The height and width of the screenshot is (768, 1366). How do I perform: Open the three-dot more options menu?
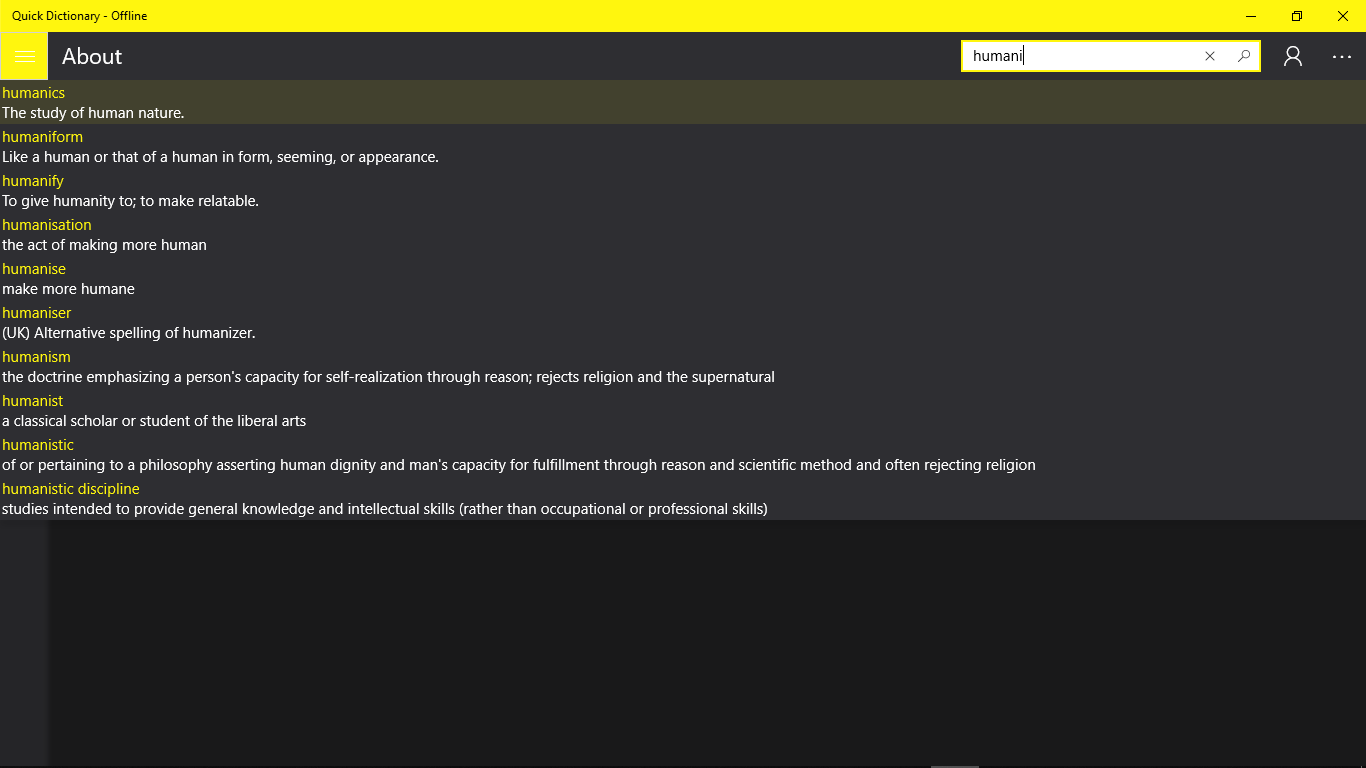point(1342,56)
